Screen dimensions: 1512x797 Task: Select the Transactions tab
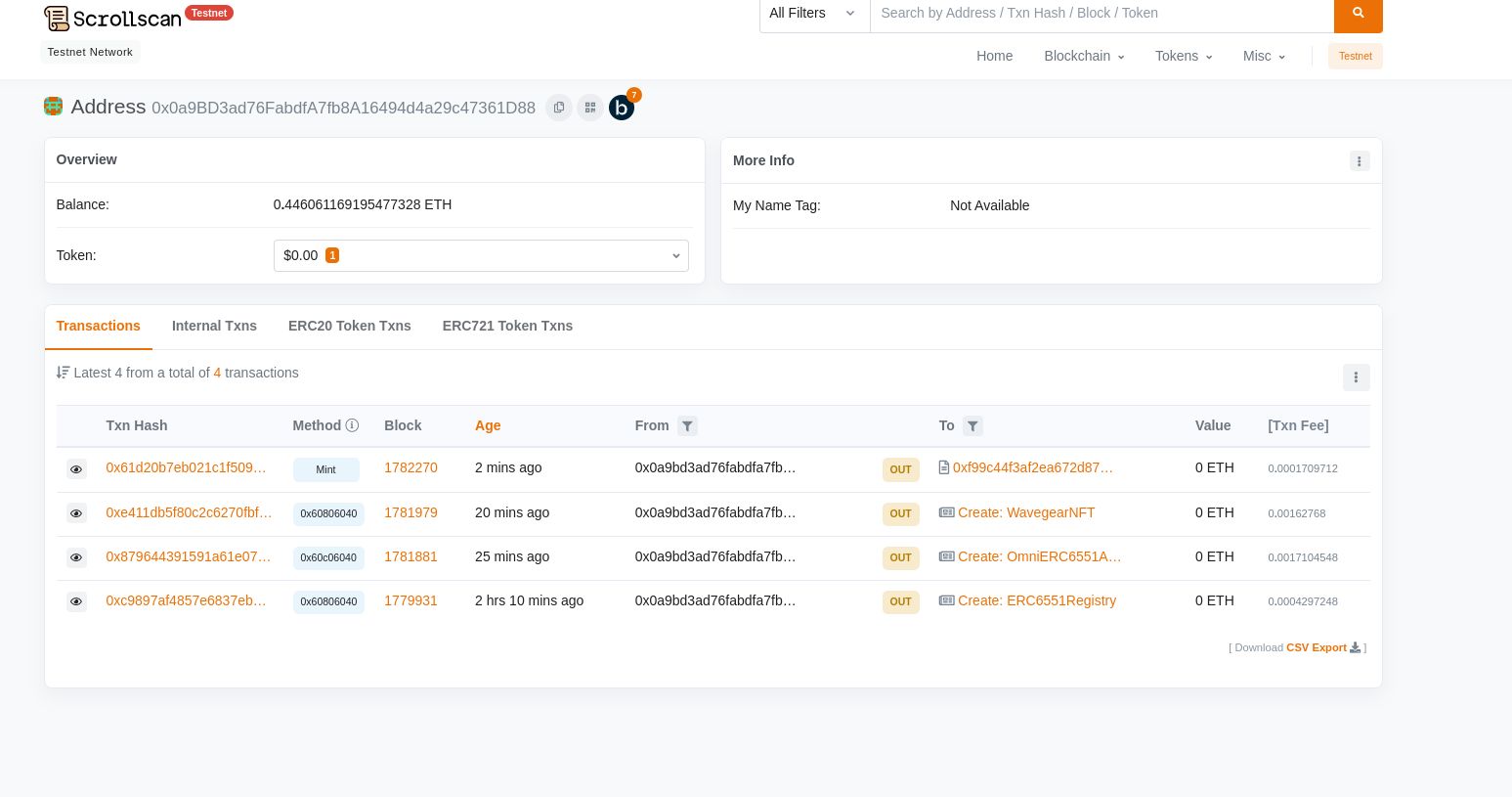(x=98, y=326)
